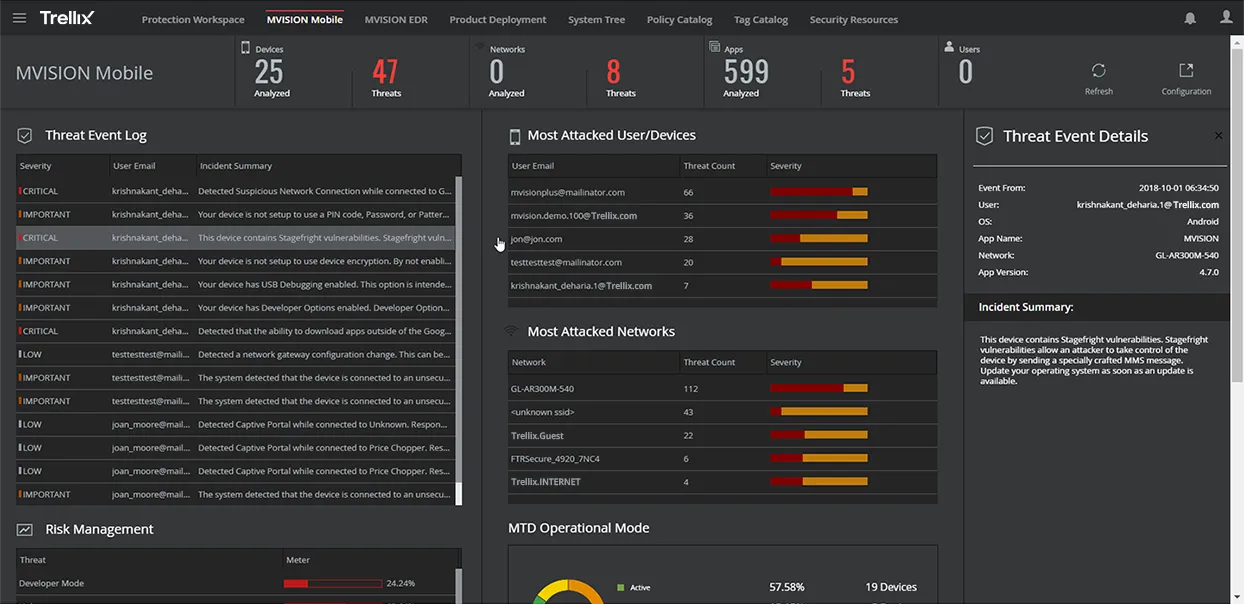The image size is (1244, 604).
Task: Sort user/devices by User Email column header
Action: [533, 166]
